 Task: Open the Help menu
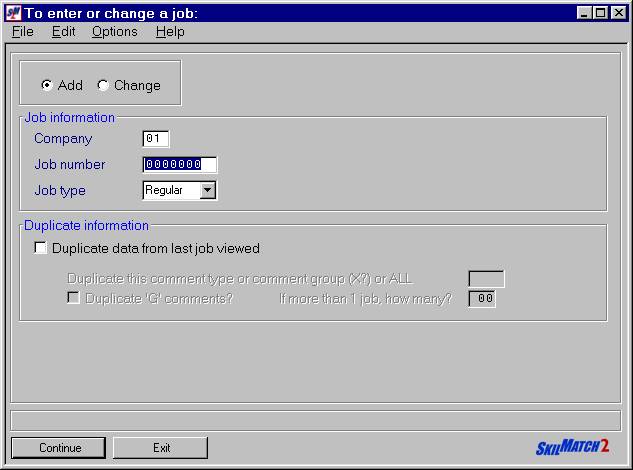tap(170, 31)
